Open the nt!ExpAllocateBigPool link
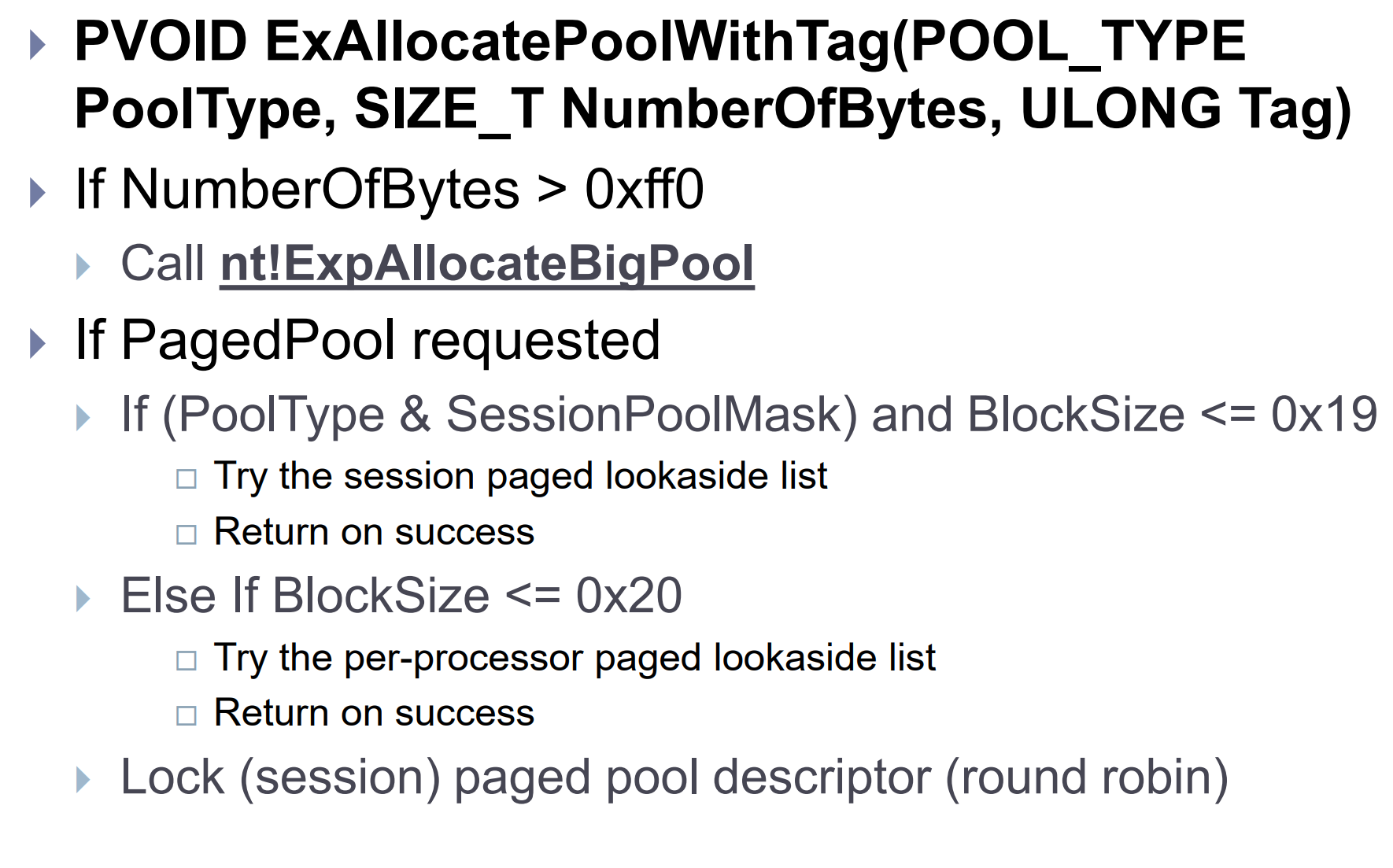Screen dimensions: 1393x868 [487, 264]
